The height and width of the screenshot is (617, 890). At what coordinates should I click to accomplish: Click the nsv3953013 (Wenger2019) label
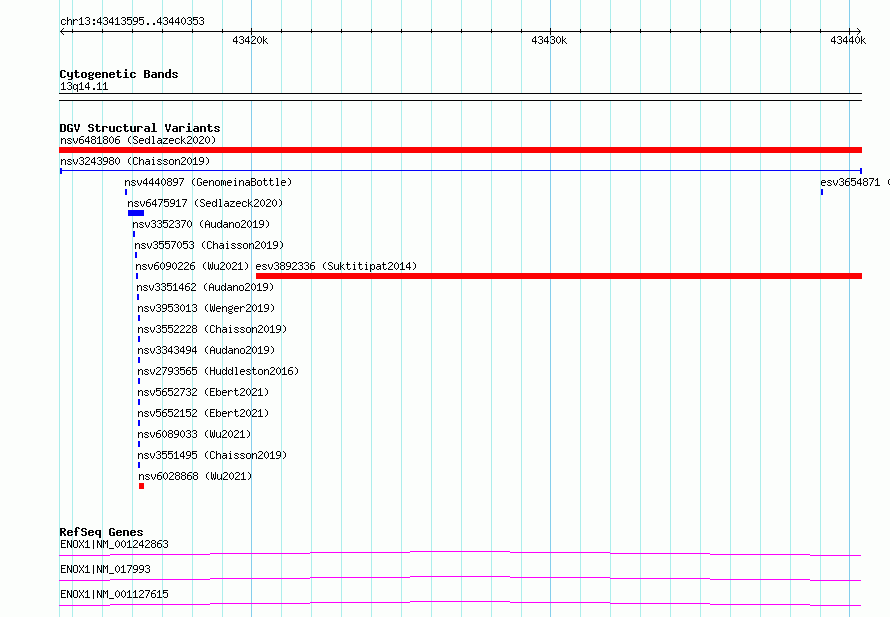[x=206, y=308]
